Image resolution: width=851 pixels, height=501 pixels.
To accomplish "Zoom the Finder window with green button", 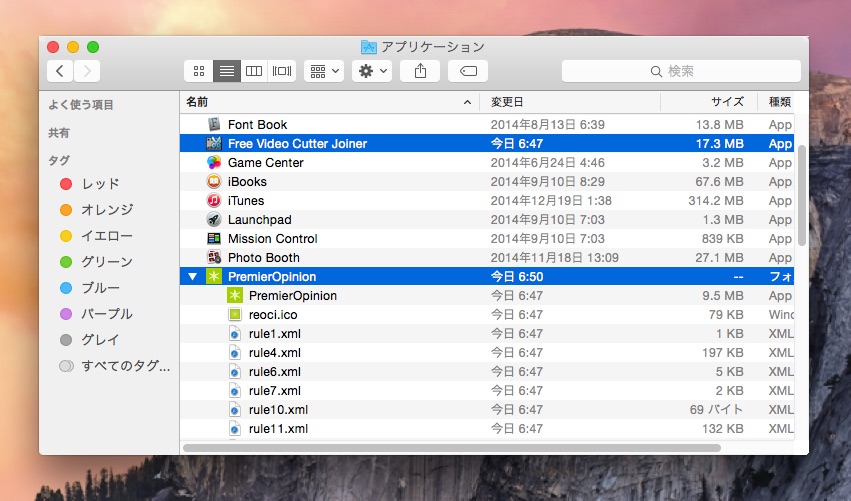I will pyautogui.click(x=93, y=47).
